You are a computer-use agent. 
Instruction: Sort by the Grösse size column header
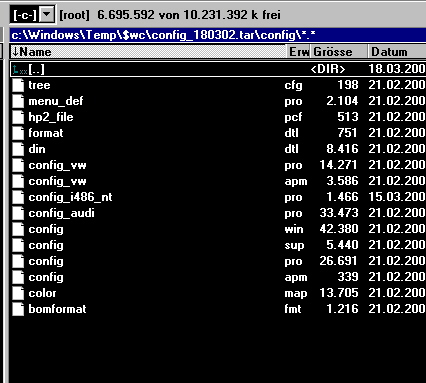(339, 52)
